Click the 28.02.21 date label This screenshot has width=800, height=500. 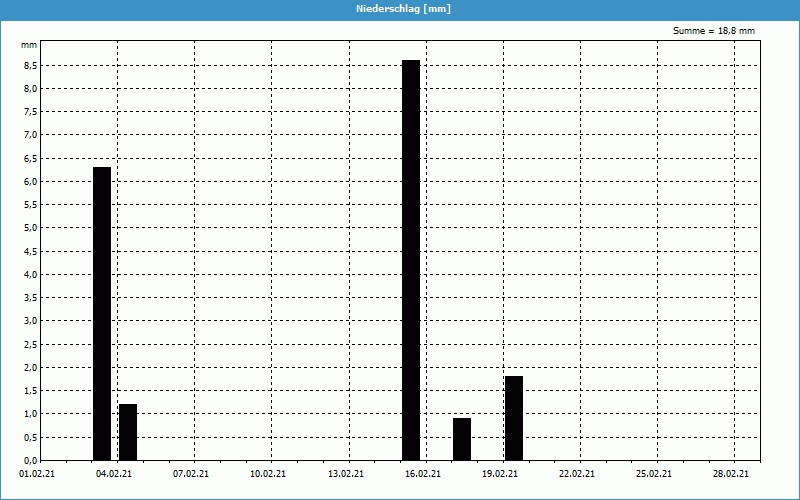(731, 475)
